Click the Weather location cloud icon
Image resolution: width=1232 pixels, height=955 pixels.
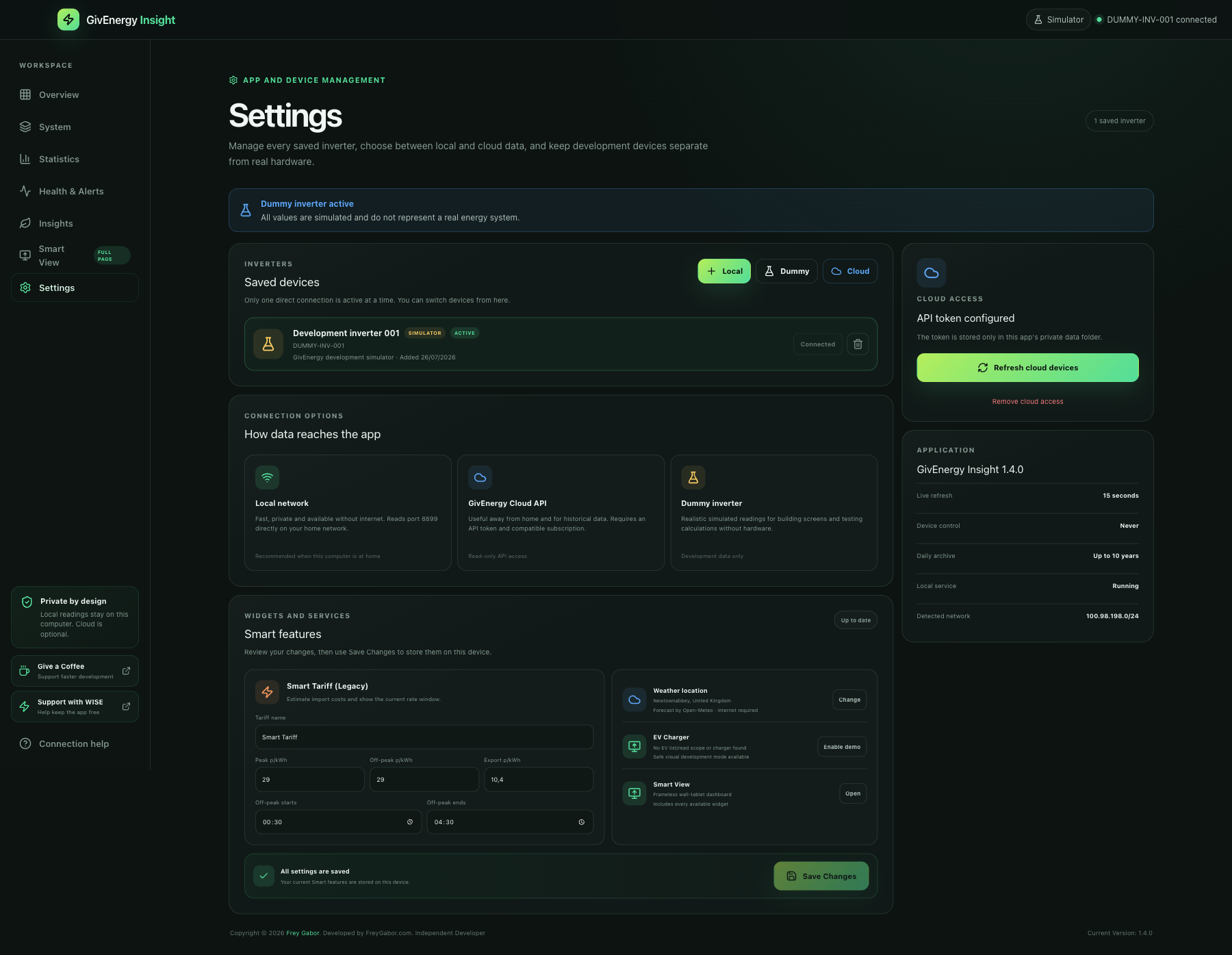[634, 700]
